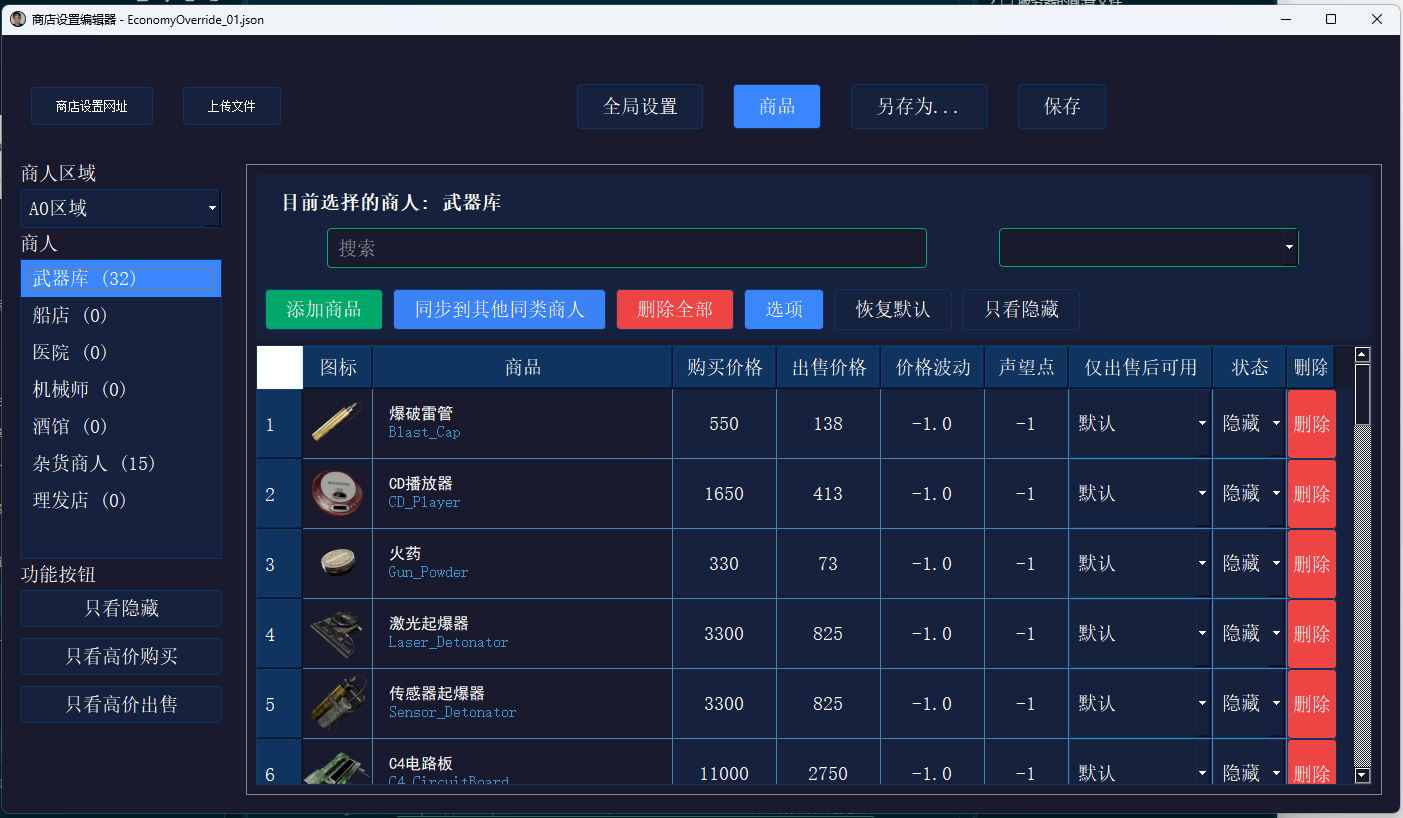This screenshot has width=1403, height=818.
Task: Click the C4 circuit board item icon
Action: (337, 768)
